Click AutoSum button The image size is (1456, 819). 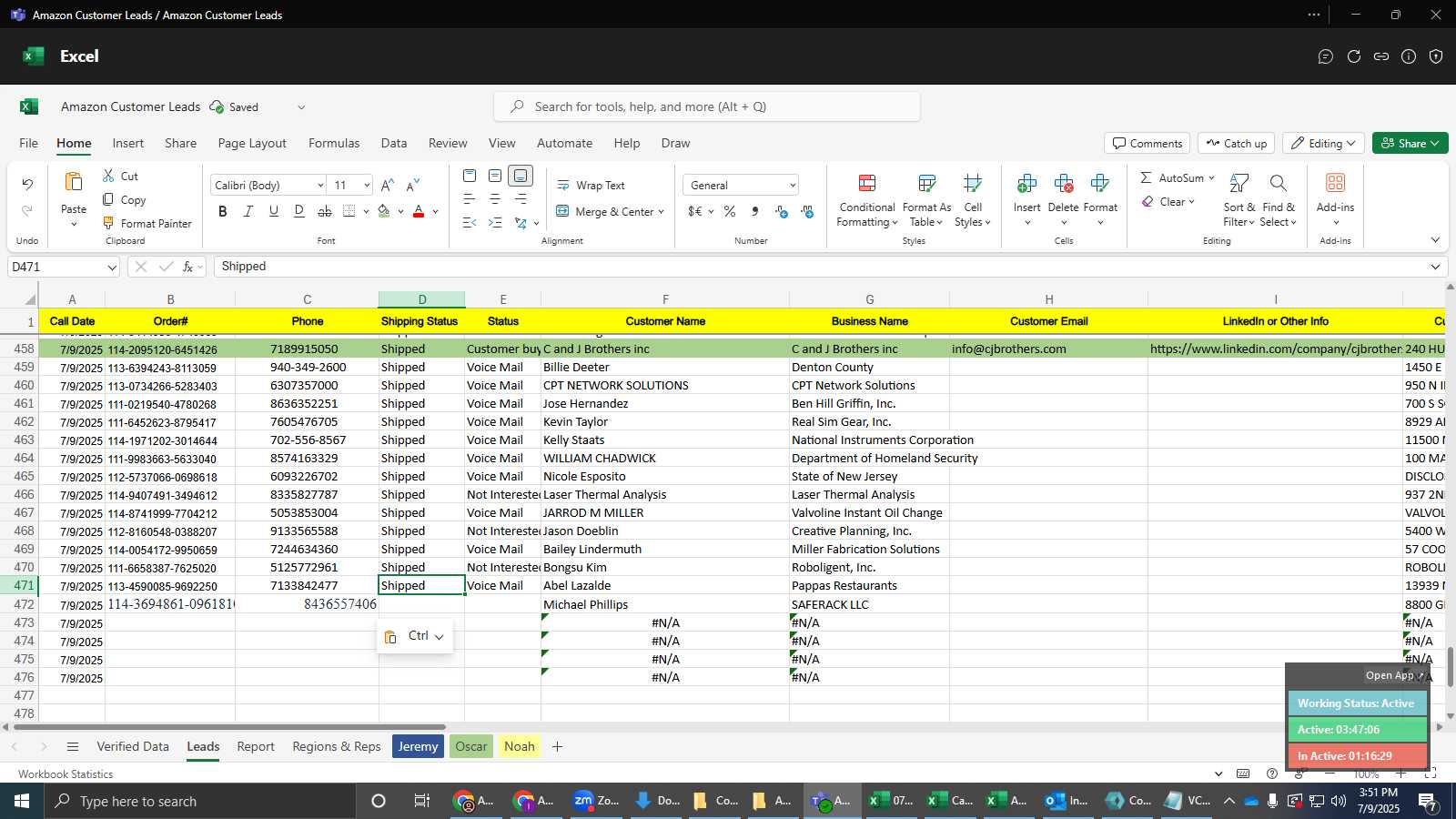(1178, 177)
